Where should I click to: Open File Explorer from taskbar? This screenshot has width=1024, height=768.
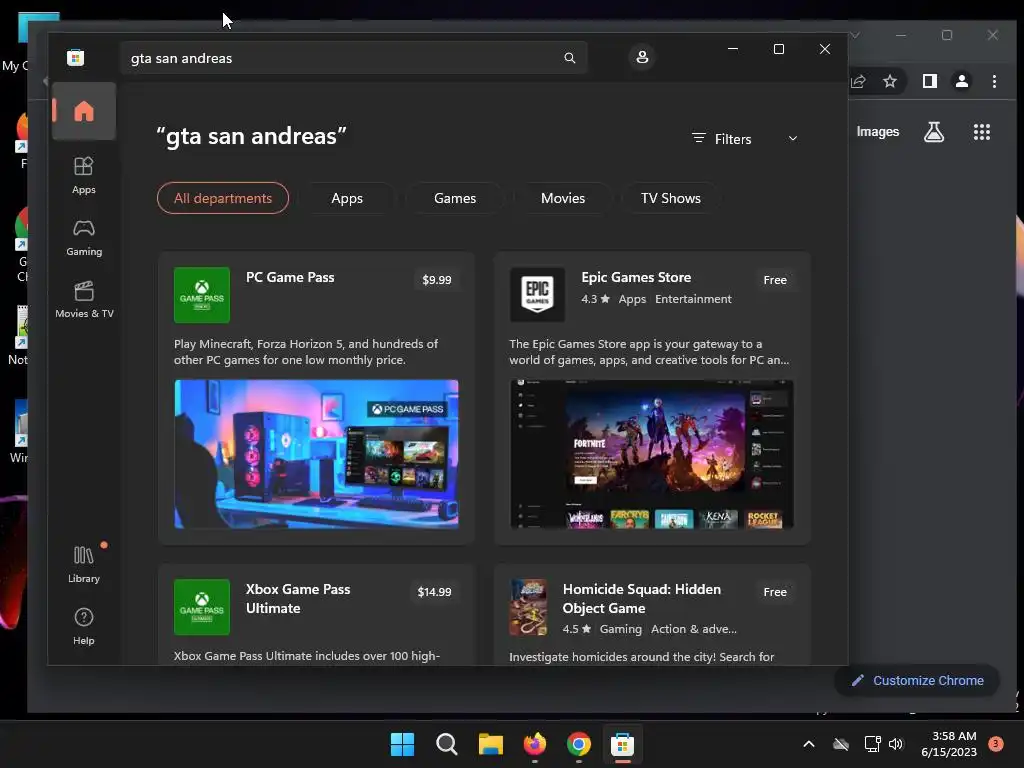pos(490,744)
